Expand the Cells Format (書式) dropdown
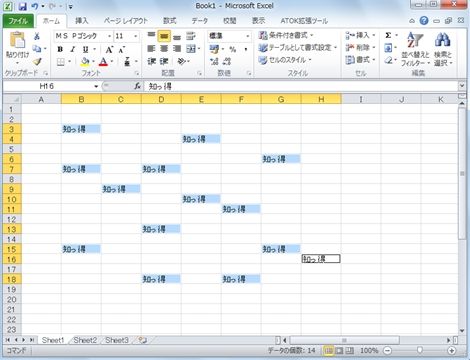The image size is (470, 360). click(x=374, y=60)
